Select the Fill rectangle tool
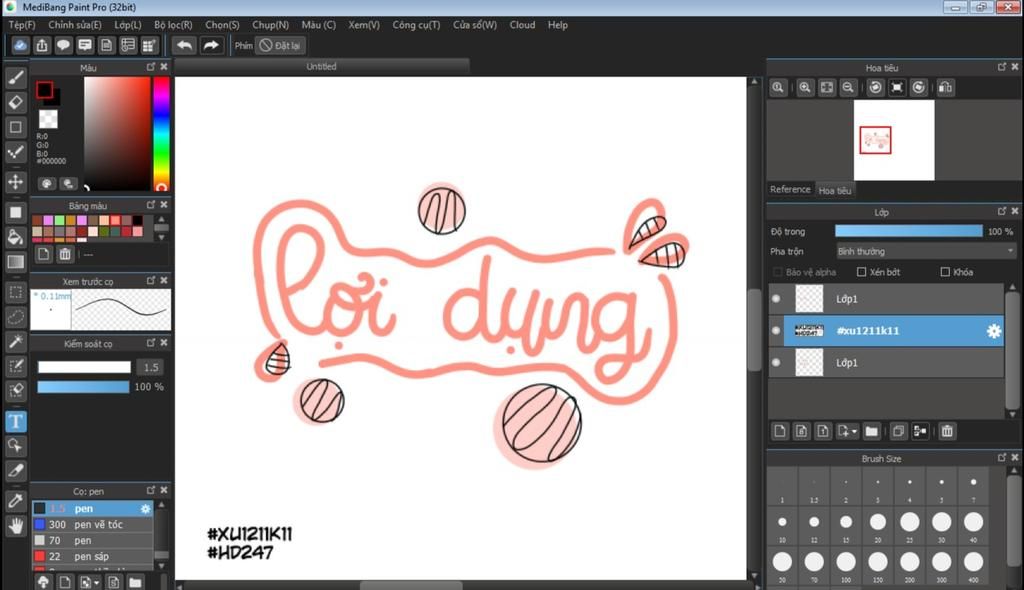Viewport: 1024px width, 590px height. [16, 212]
